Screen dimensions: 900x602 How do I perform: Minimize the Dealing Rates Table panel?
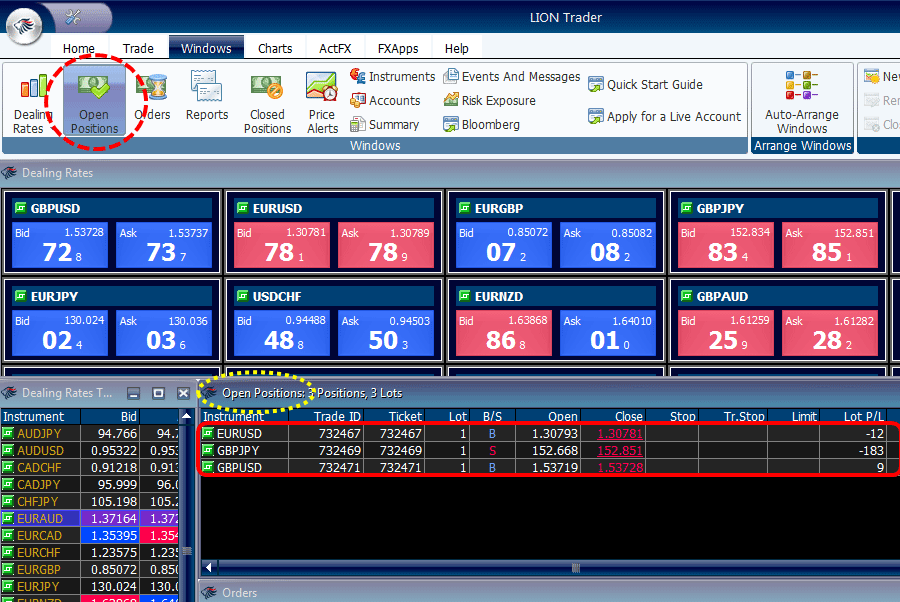[x=134, y=393]
